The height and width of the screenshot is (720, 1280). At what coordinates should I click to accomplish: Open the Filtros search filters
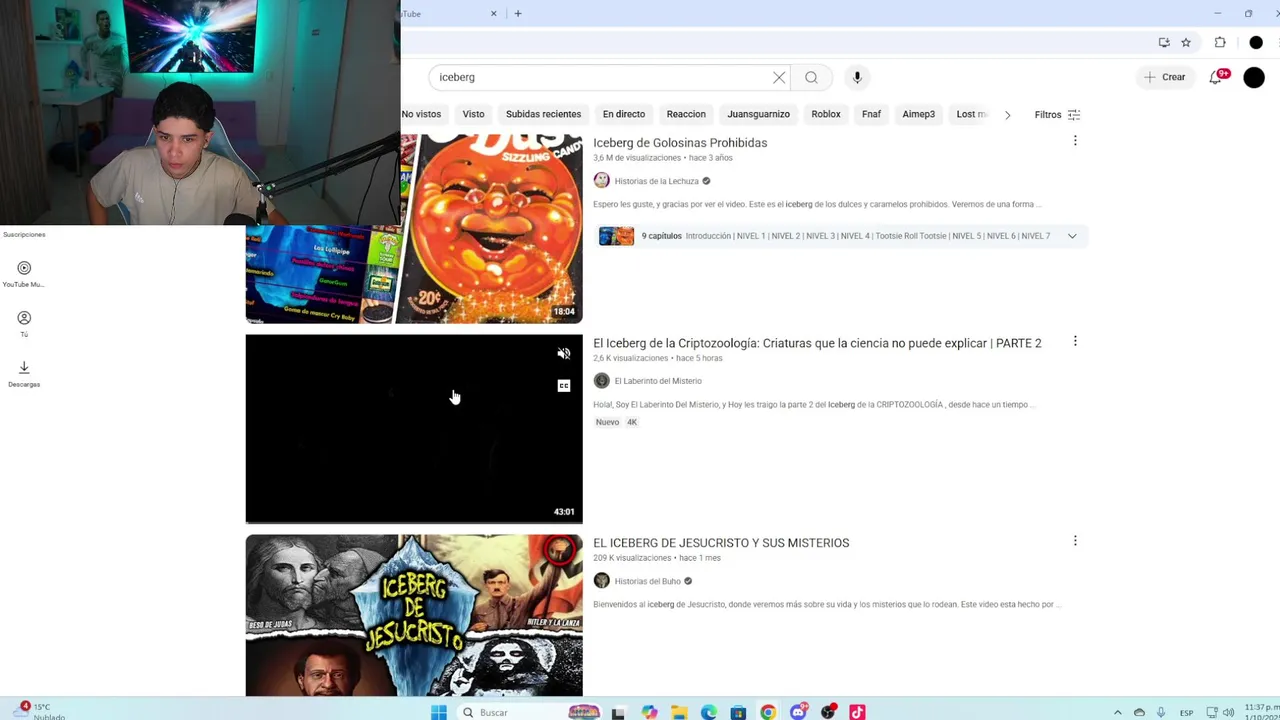tap(1057, 115)
